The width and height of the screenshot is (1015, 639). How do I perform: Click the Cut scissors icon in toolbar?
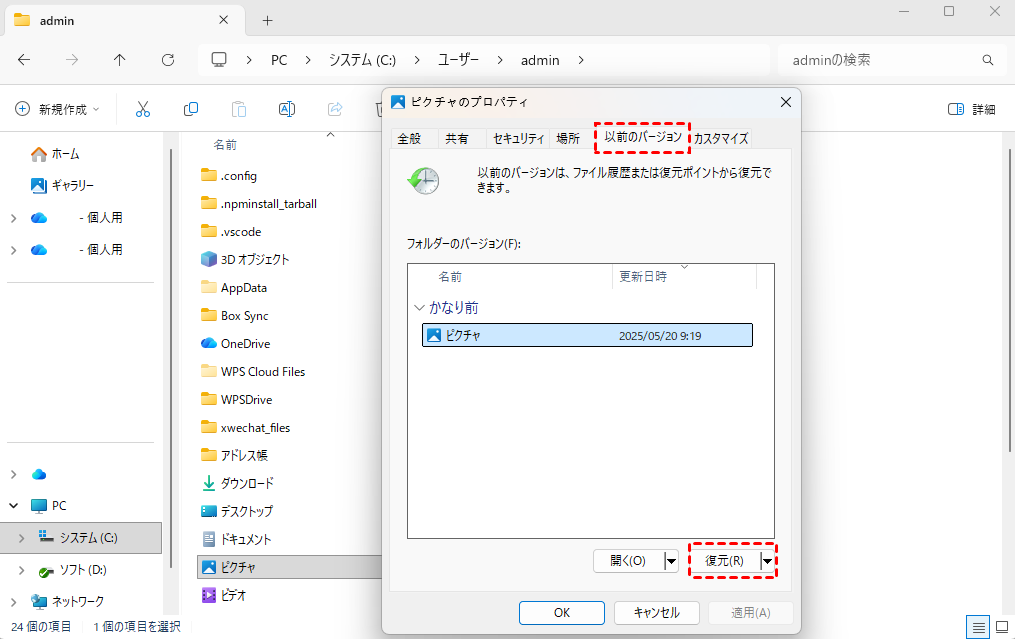click(x=142, y=109)
